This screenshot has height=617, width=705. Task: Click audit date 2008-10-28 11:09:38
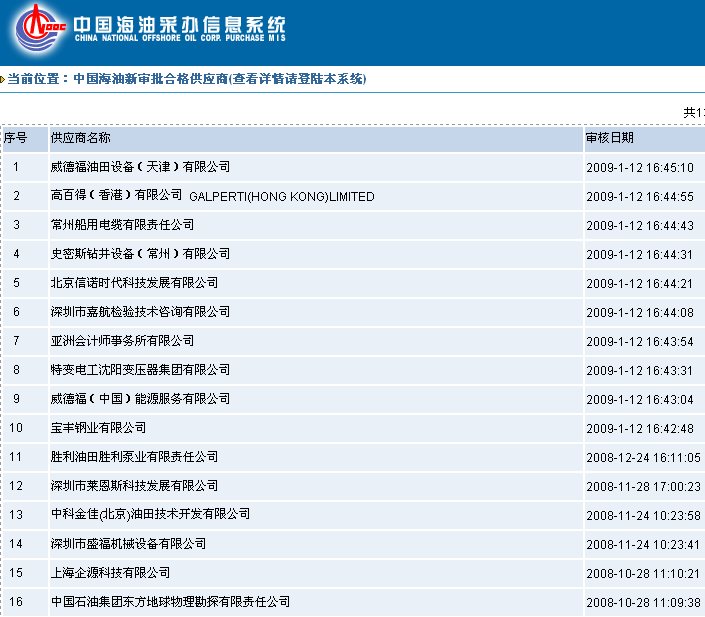(643, 603)
